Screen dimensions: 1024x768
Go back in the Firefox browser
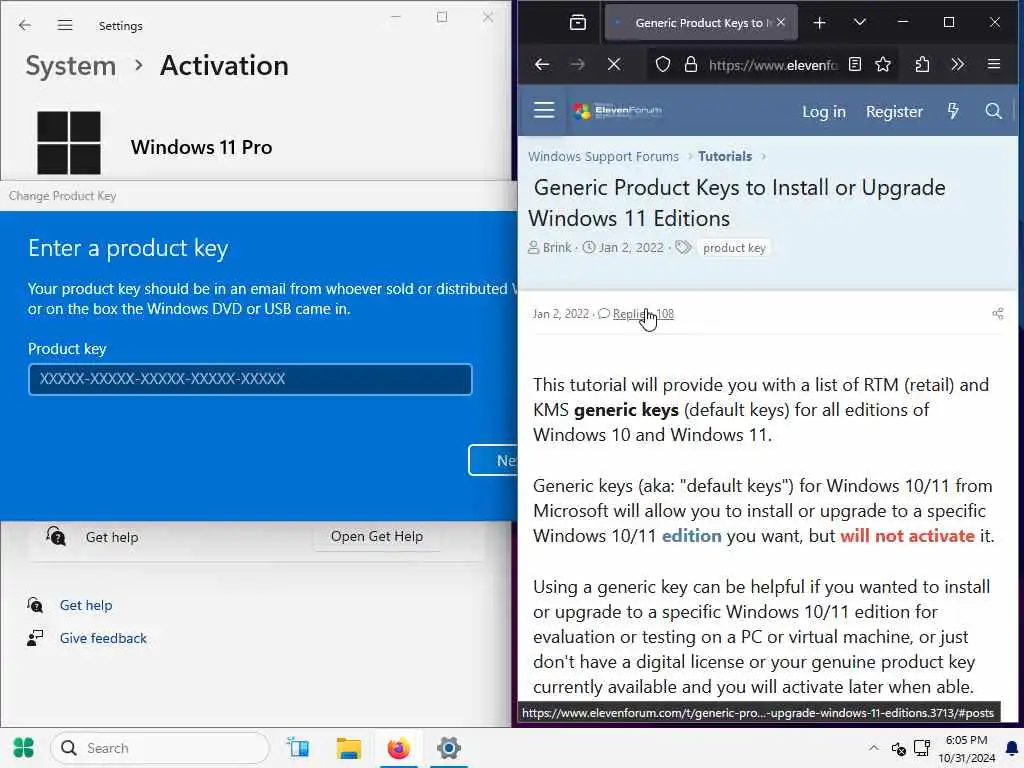[x=542, y=64]
